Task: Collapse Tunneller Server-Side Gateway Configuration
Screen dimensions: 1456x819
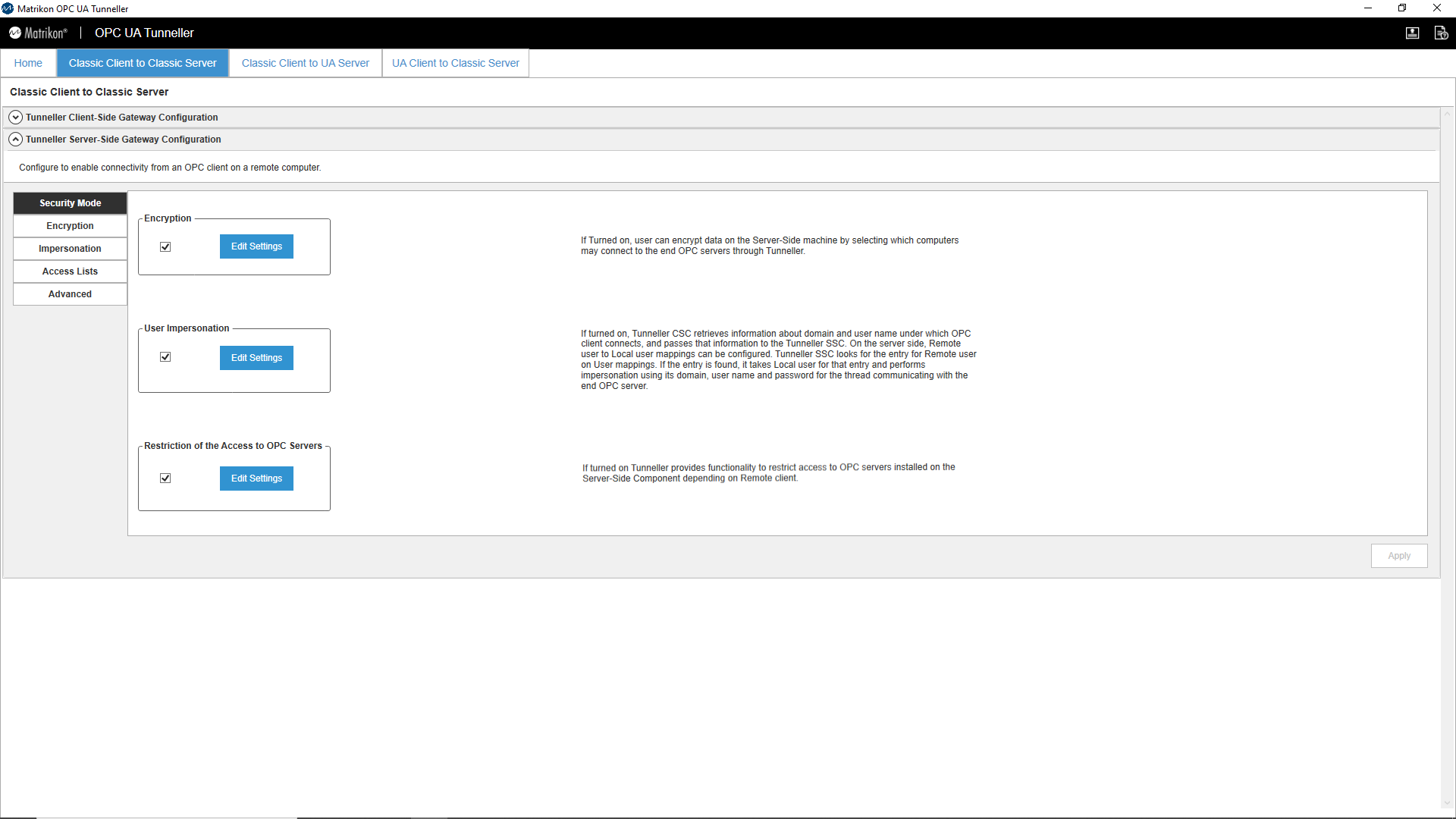Action: tap(15, 140)
